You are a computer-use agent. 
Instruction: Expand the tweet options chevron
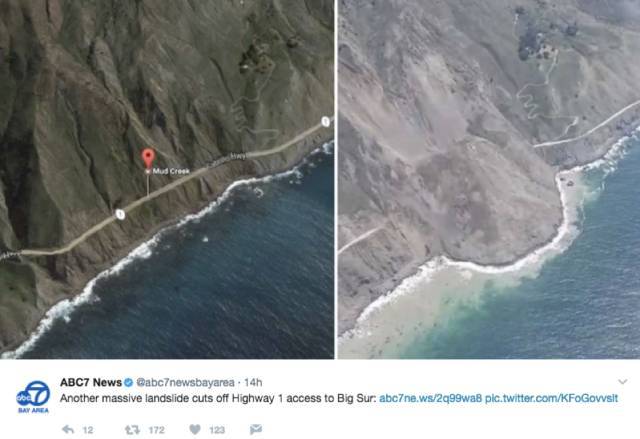pos(622,382)
